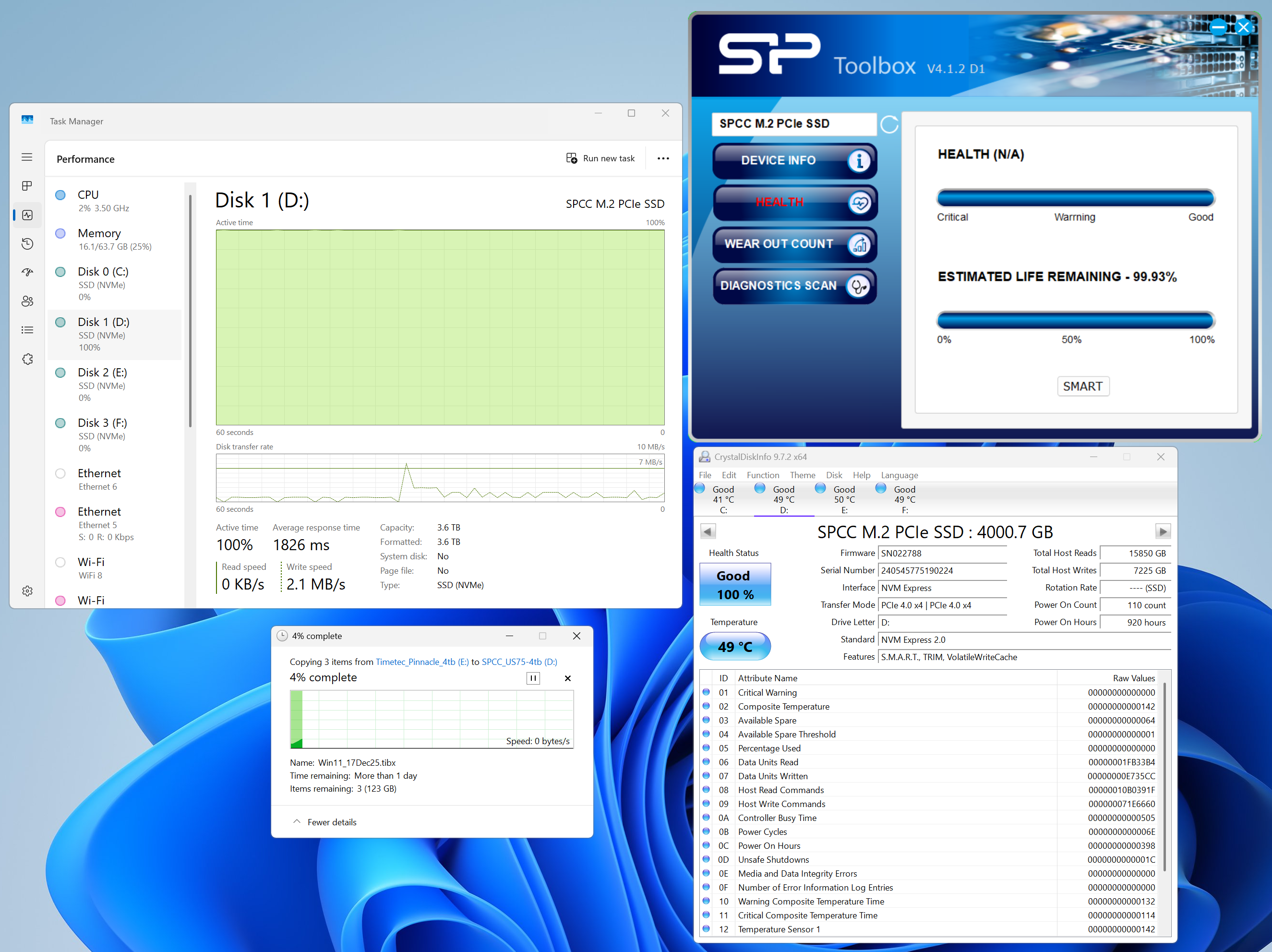Open Task Manager more options ellipsis

[663, 159]
